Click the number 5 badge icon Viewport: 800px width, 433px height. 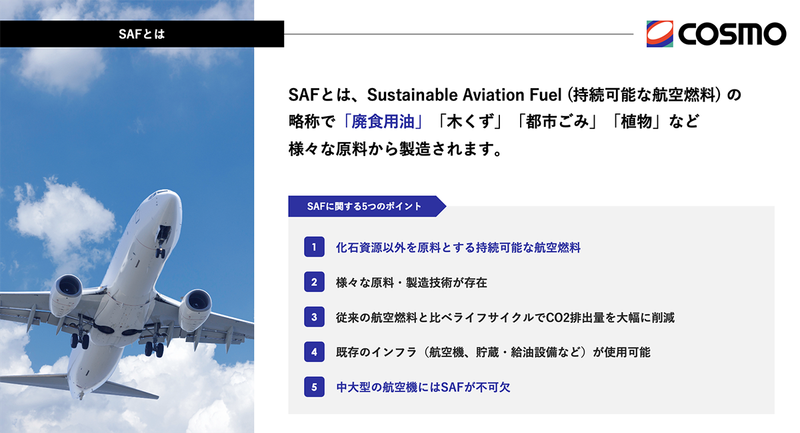[313, 386]
